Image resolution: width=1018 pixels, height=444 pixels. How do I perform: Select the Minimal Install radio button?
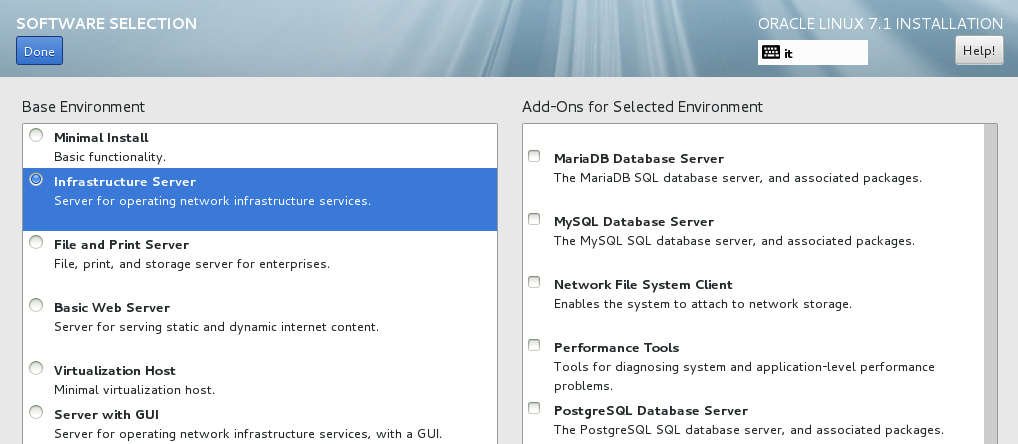pos(36,135)
